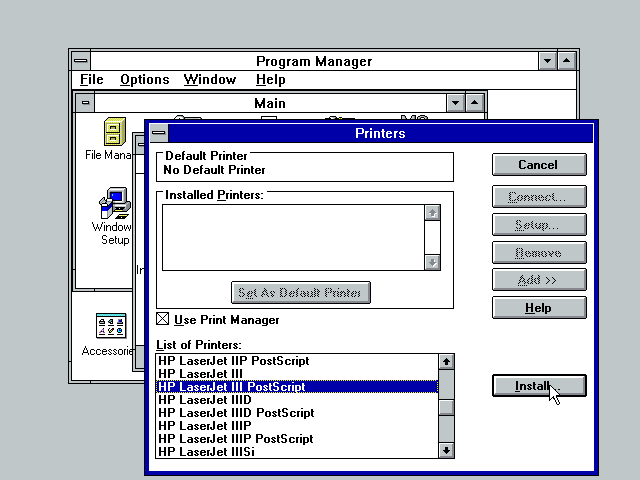Image resolution: width=640 pixels, height=480 pixels.
Task: Select the Windows Setup icon
Action: coord(115,204)
